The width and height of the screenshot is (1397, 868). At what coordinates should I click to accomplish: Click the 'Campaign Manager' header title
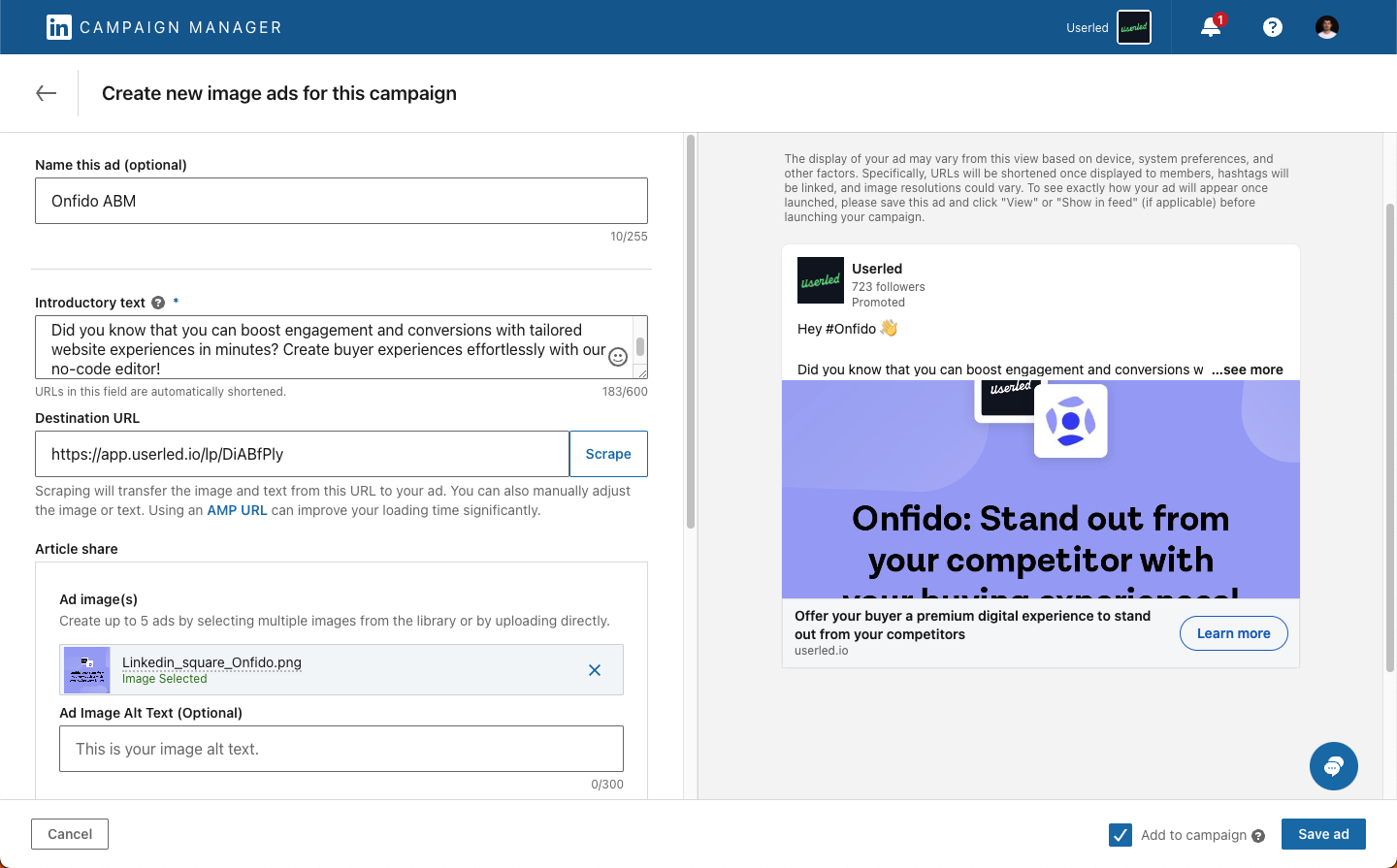[180, 27]
